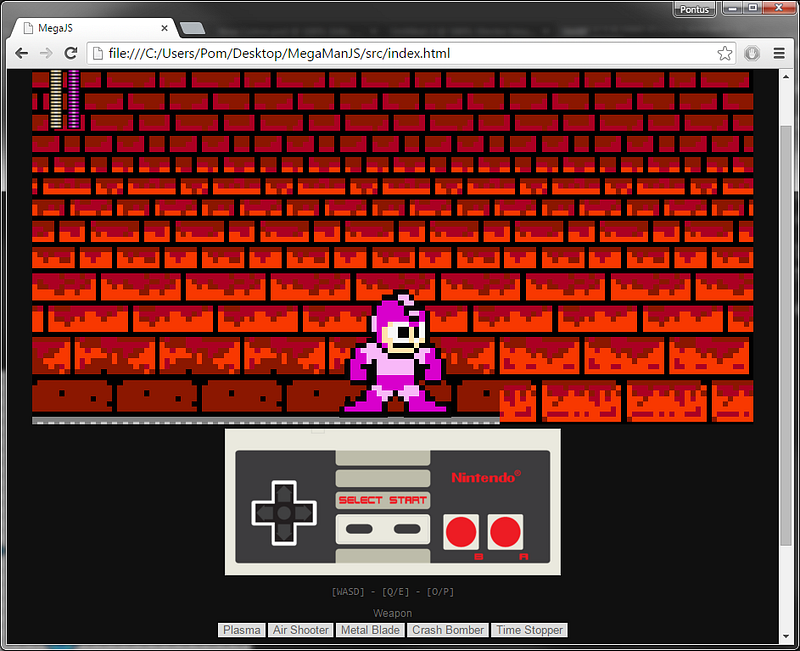Screen dimensions: 800x651
Task: Select the Time Stopper weapon
Action: [530, 630]
